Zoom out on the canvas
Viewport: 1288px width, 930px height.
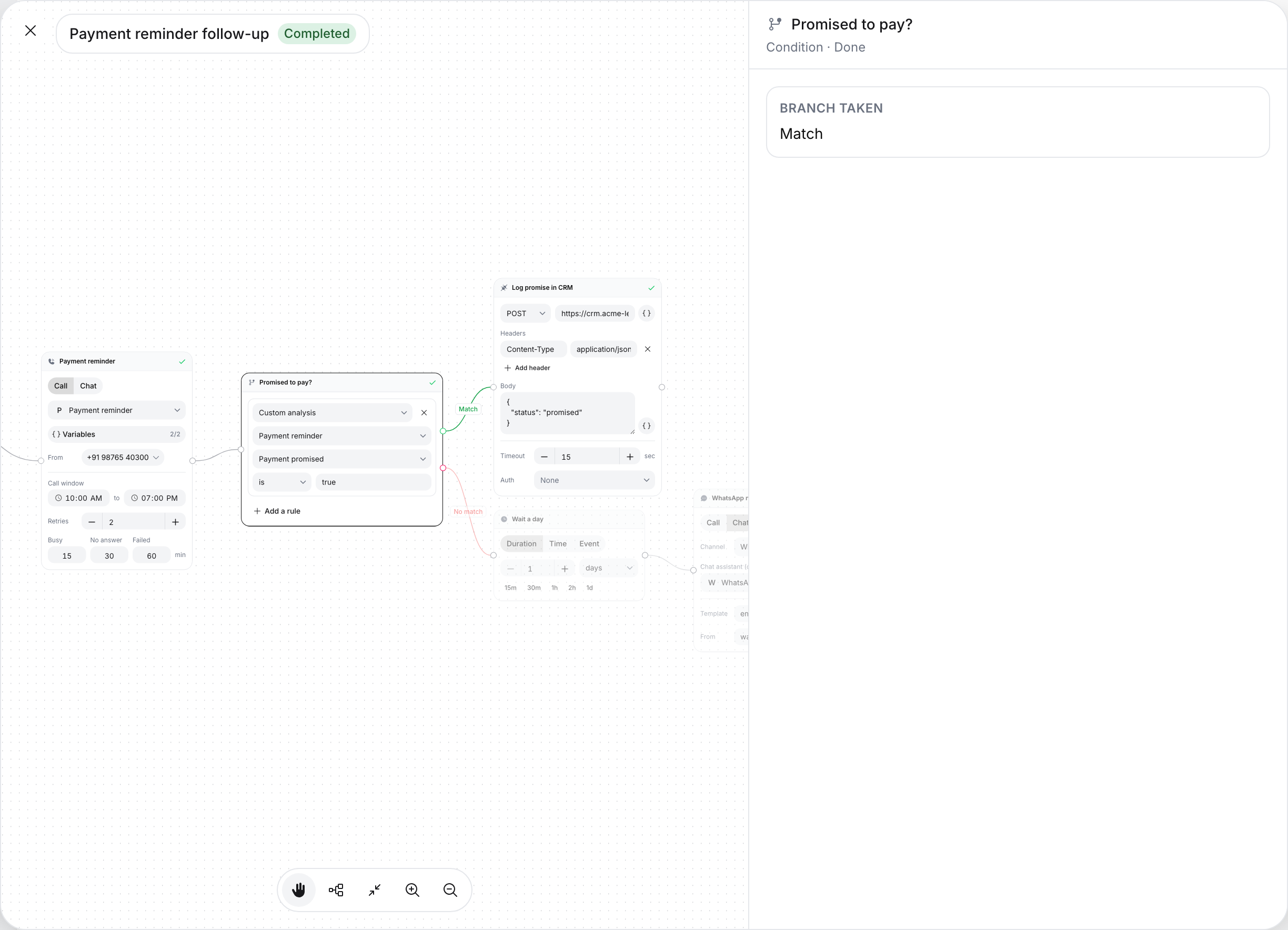(450, 889)
